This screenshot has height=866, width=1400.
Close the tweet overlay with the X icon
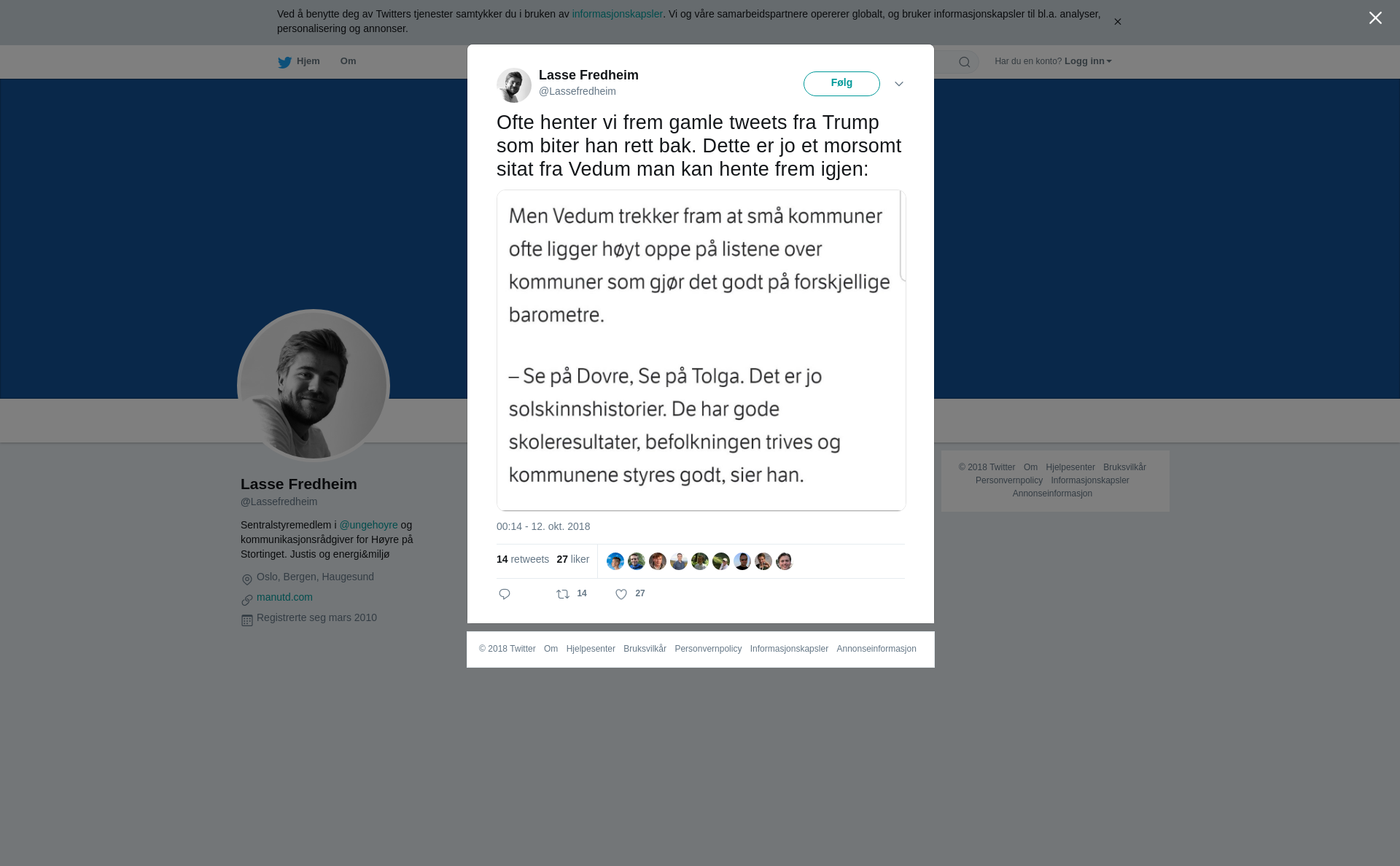pyautogui.click(x=1375, y=18)
